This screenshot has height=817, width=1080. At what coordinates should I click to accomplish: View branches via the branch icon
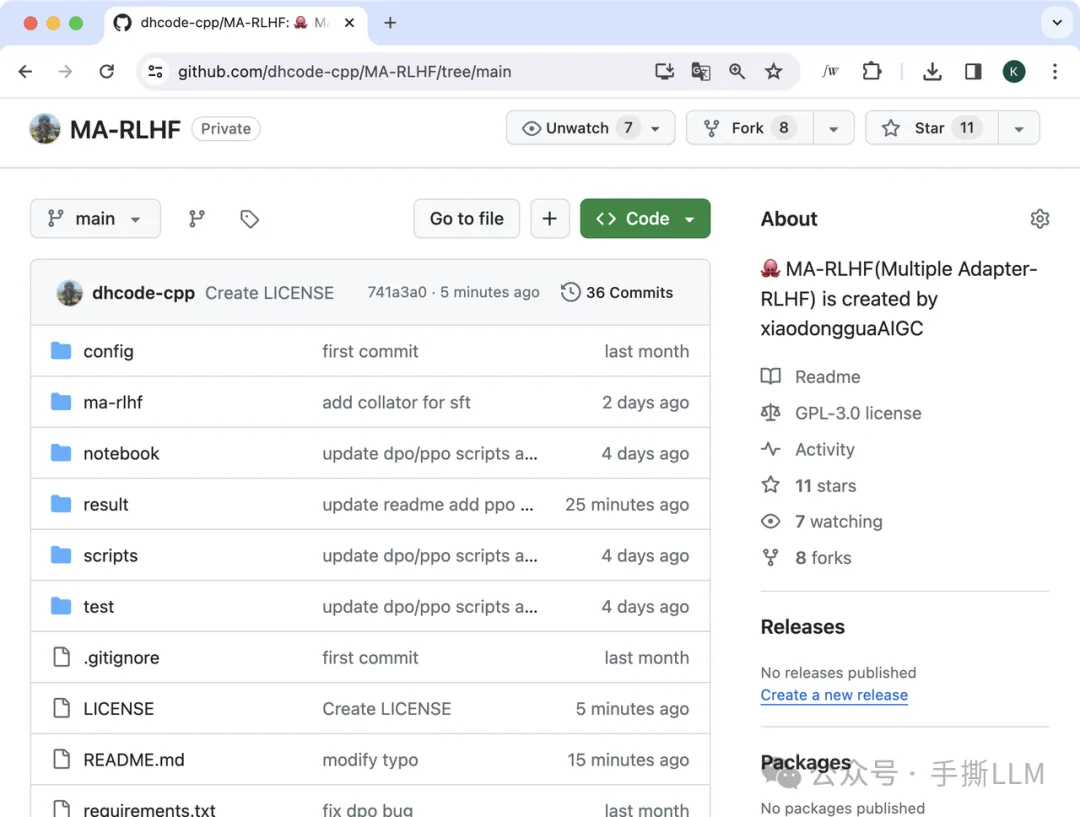point(197,219)
